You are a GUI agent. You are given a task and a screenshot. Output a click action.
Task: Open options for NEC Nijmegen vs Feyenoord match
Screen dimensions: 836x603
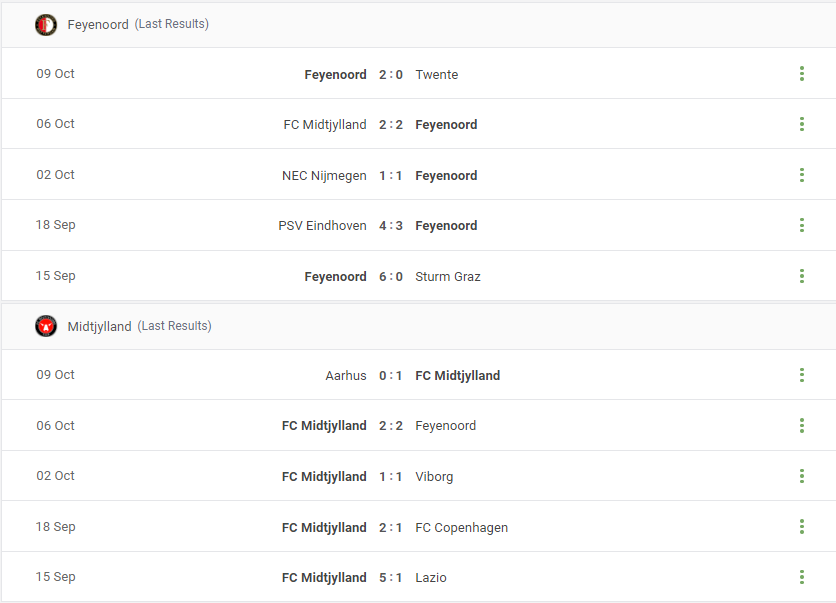tap(801, 175)
